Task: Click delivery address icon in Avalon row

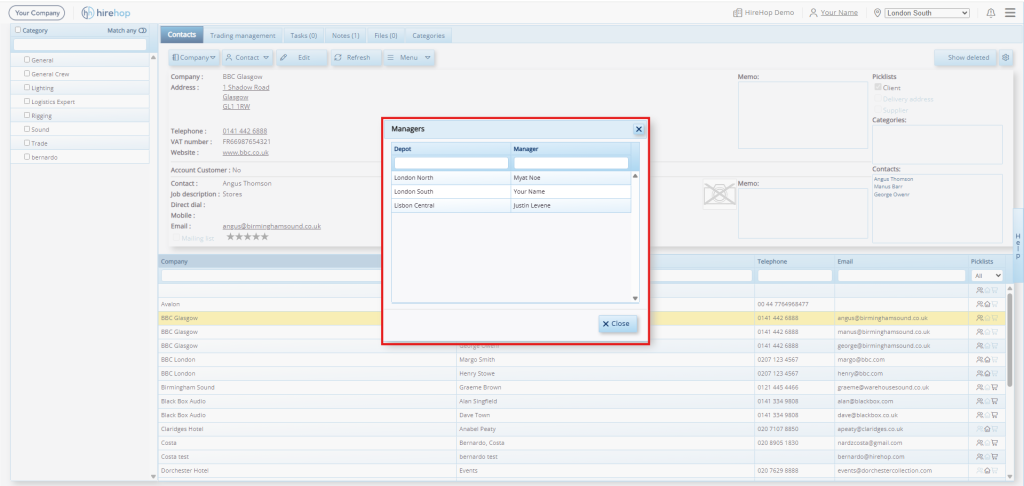Action: pyautogui.click(x=987, y=304)
